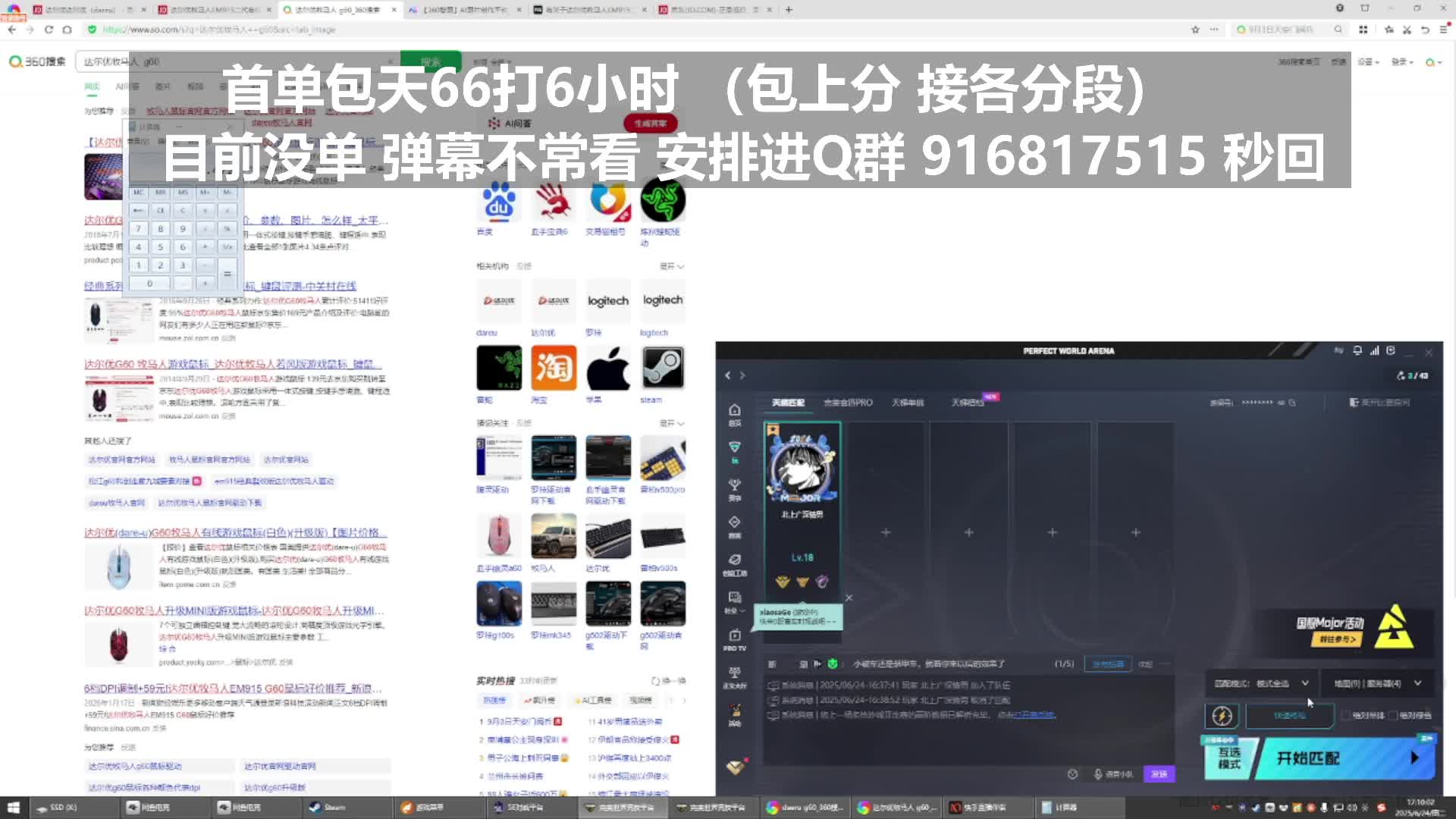Click the purple 发送 send button in chat
Image resolution: width=1456 pixels, height=819 pixels.
click(1159, 773)
